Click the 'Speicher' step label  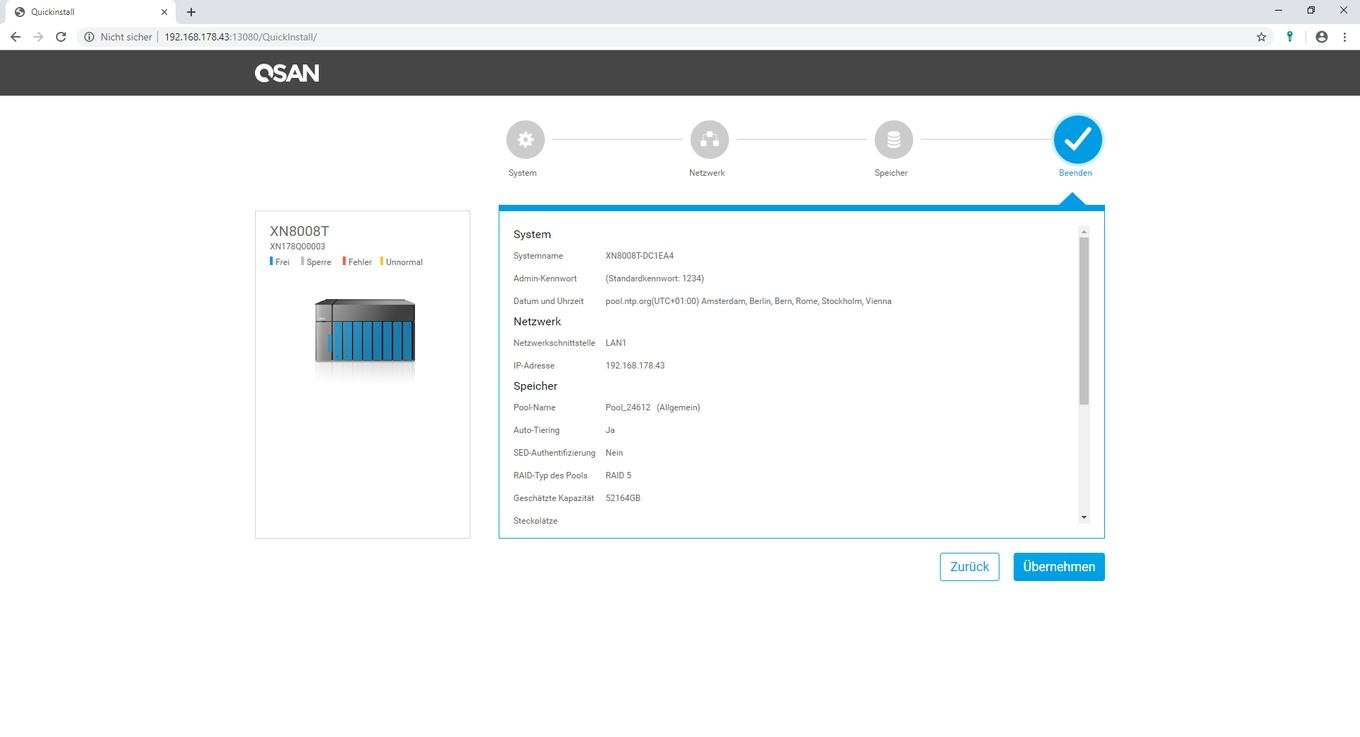click(891, 173)
